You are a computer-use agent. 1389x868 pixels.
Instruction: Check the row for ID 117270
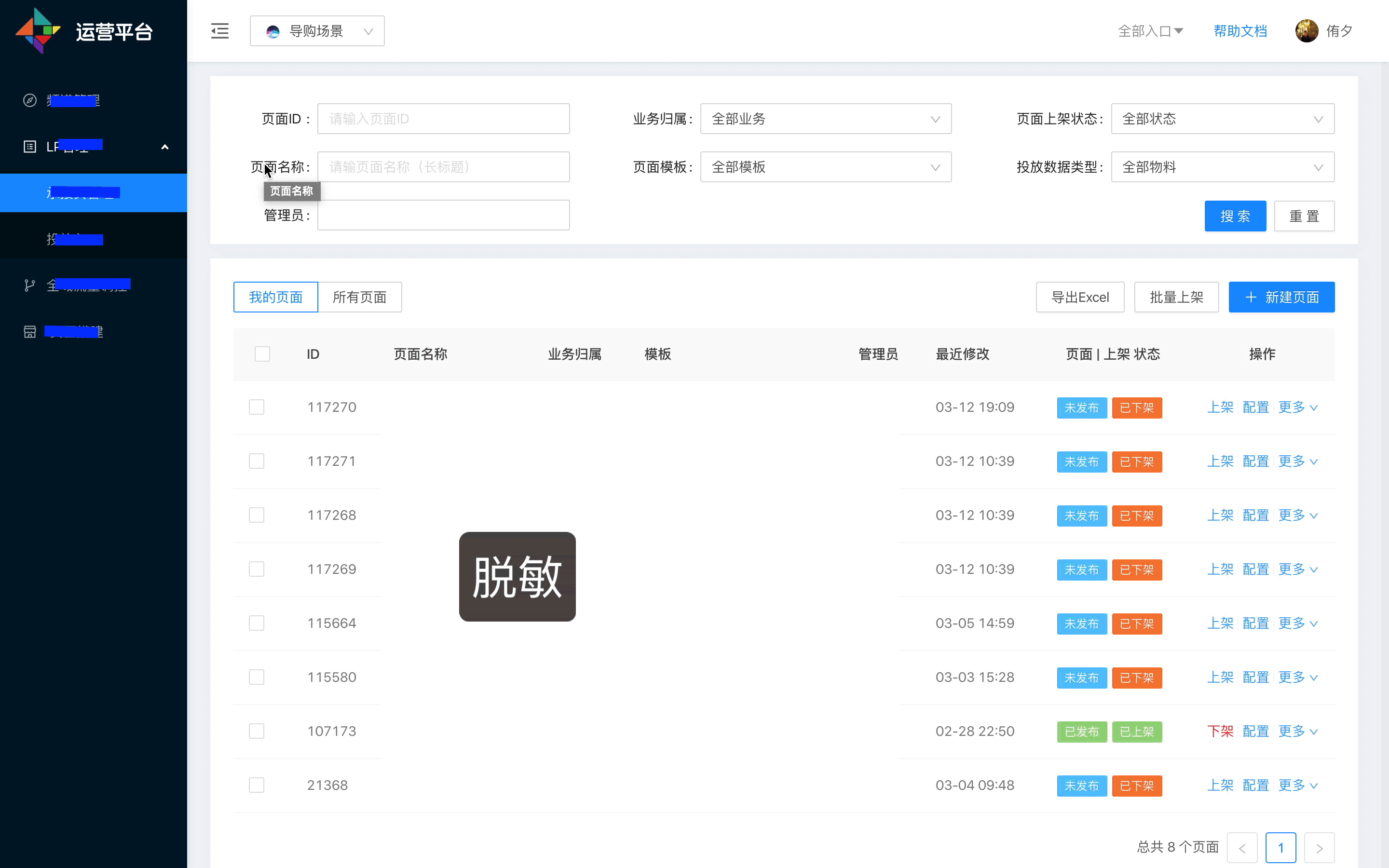tap(257, 407)
